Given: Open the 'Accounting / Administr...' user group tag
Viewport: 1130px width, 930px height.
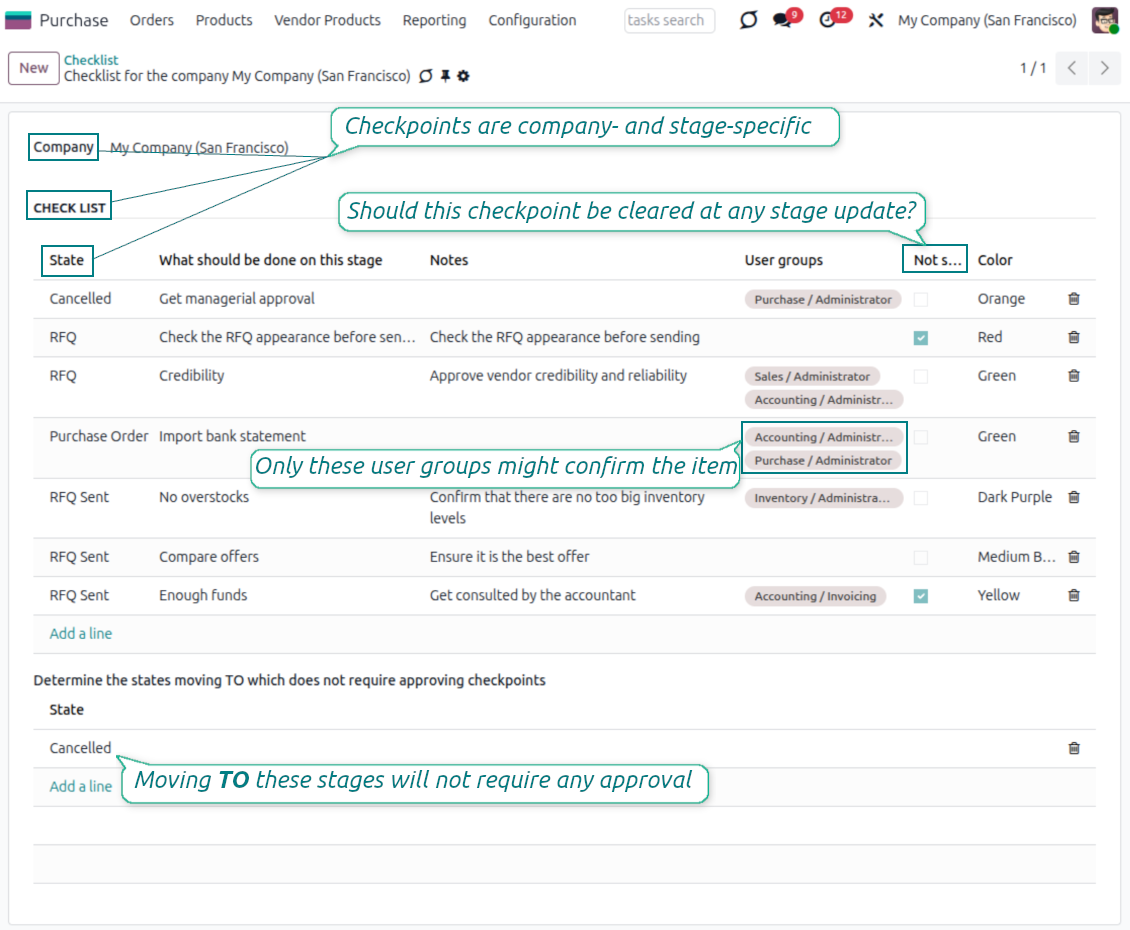Looking at the screenshot, I should [823, 437].
